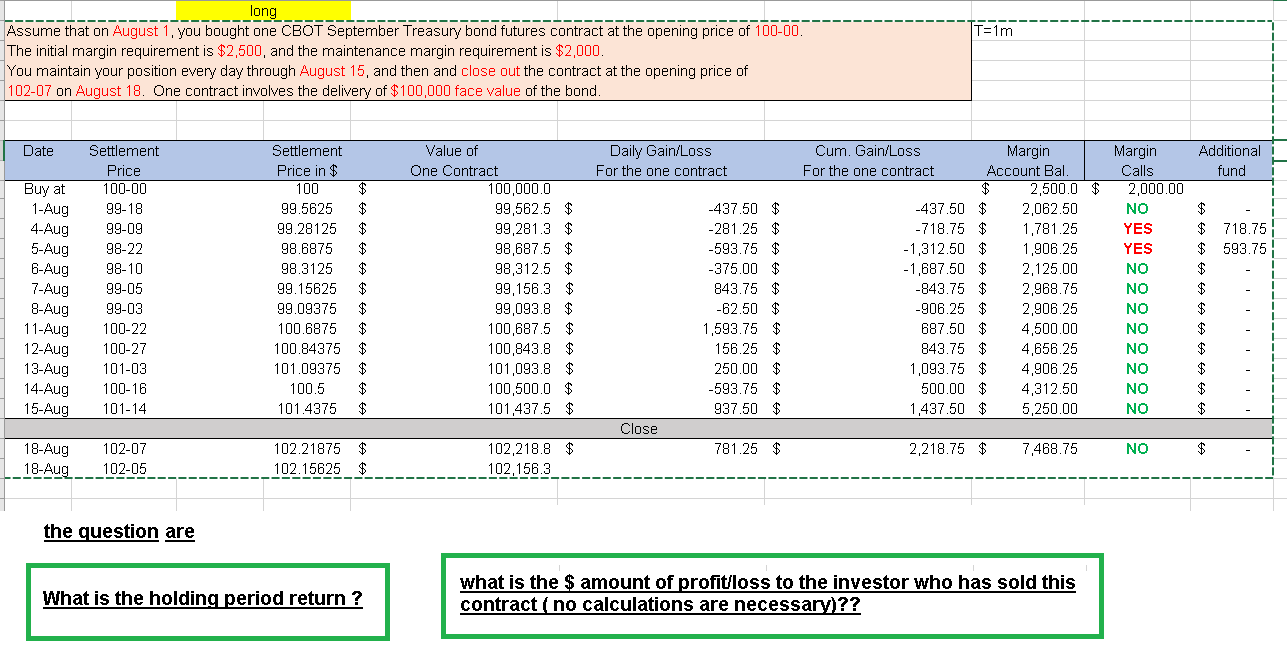Click cumulative gain '2,218.75'
Screen dimensions: 1287x664
point(937,449)
